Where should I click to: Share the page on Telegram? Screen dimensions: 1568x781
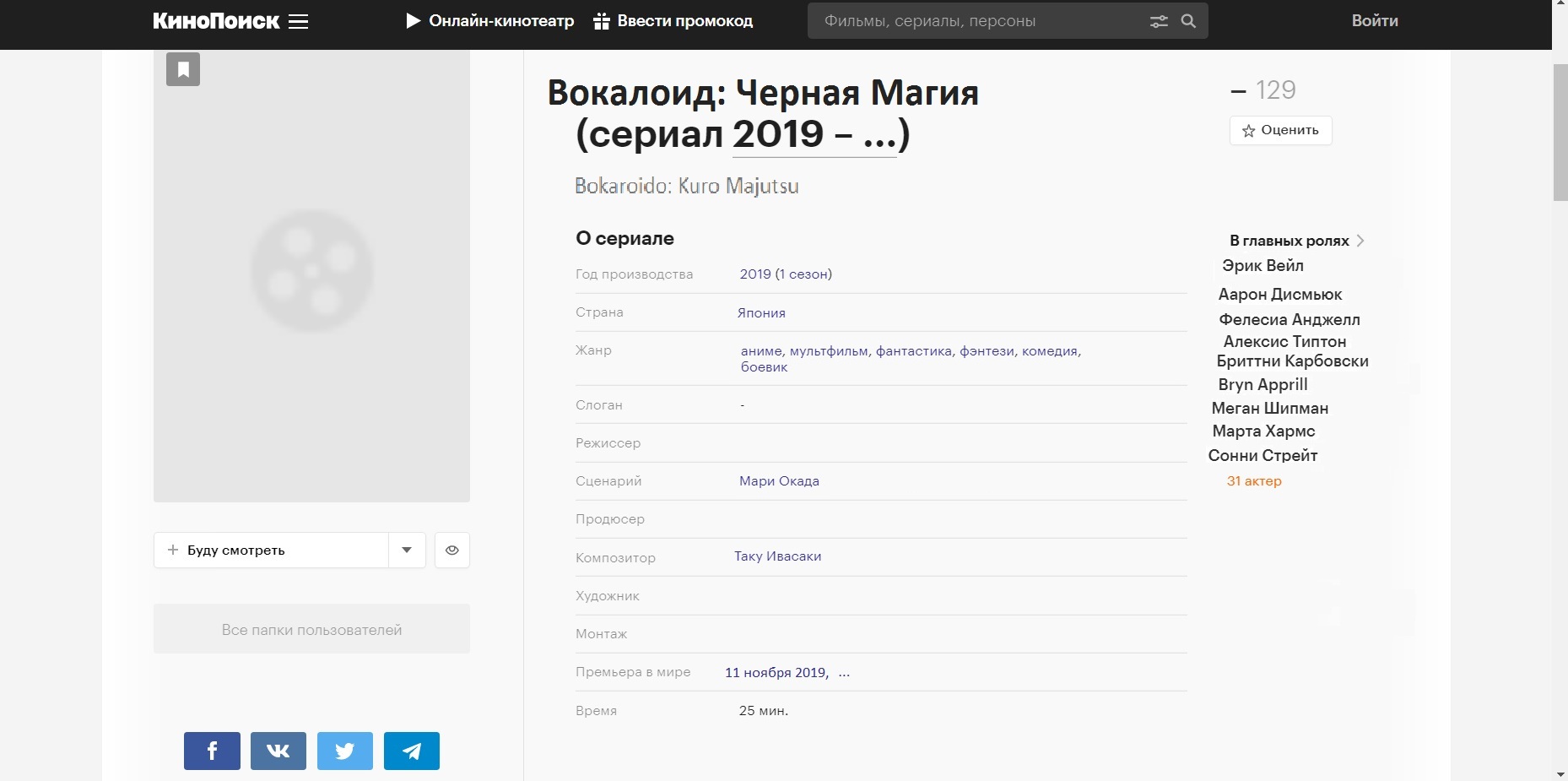pos(412,751)
